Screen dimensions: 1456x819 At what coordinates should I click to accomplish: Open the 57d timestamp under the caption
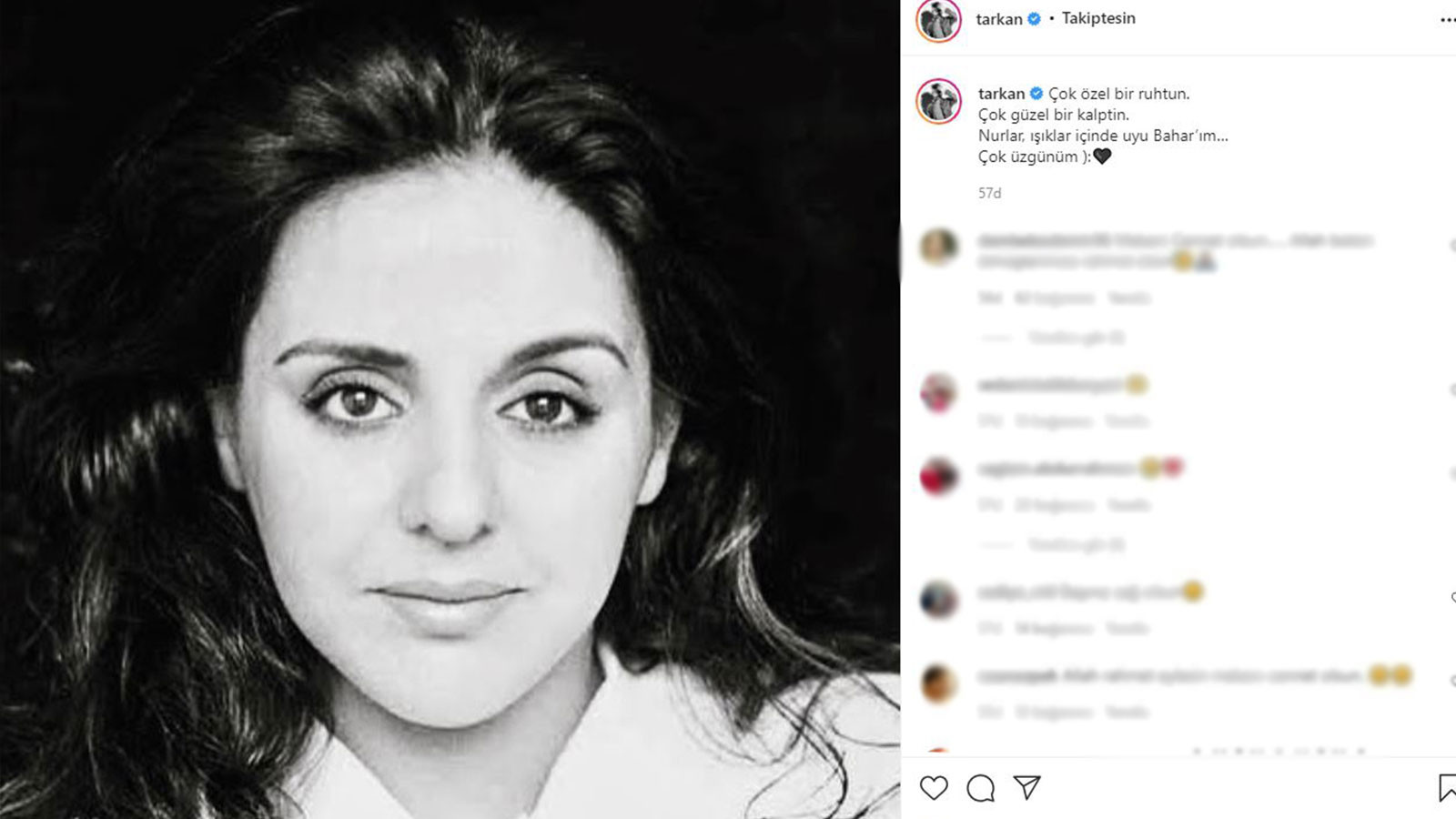click(x=989, y=193)
